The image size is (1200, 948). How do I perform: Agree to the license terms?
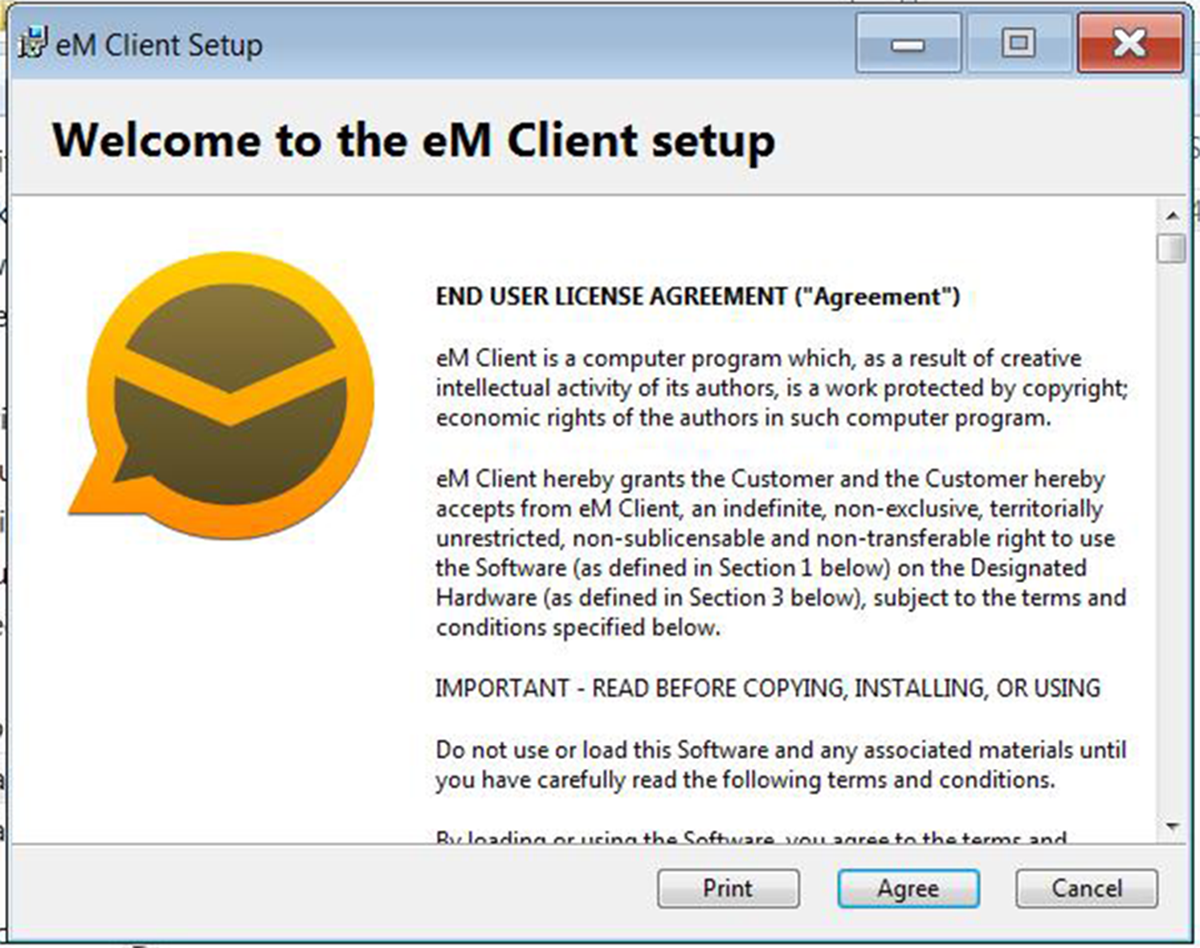908,888
